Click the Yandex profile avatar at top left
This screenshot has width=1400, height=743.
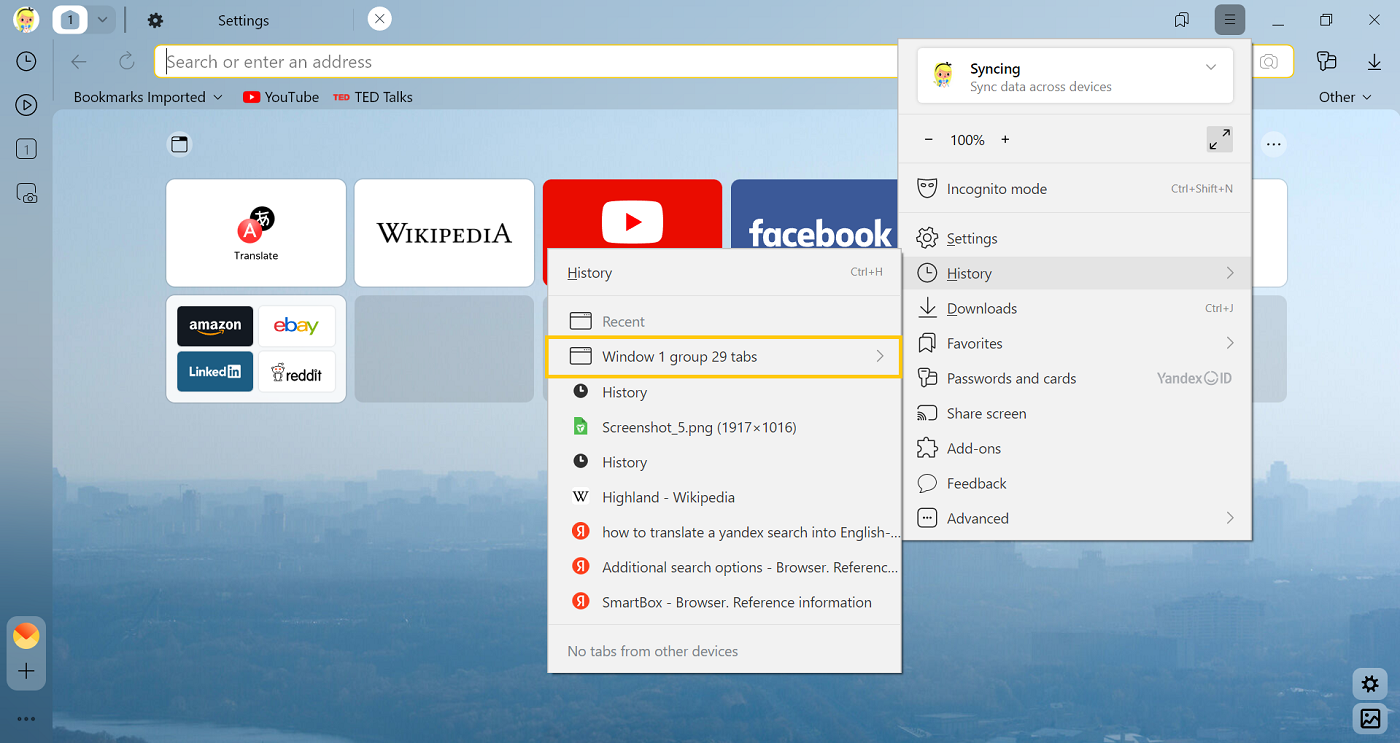coord(25,19)
